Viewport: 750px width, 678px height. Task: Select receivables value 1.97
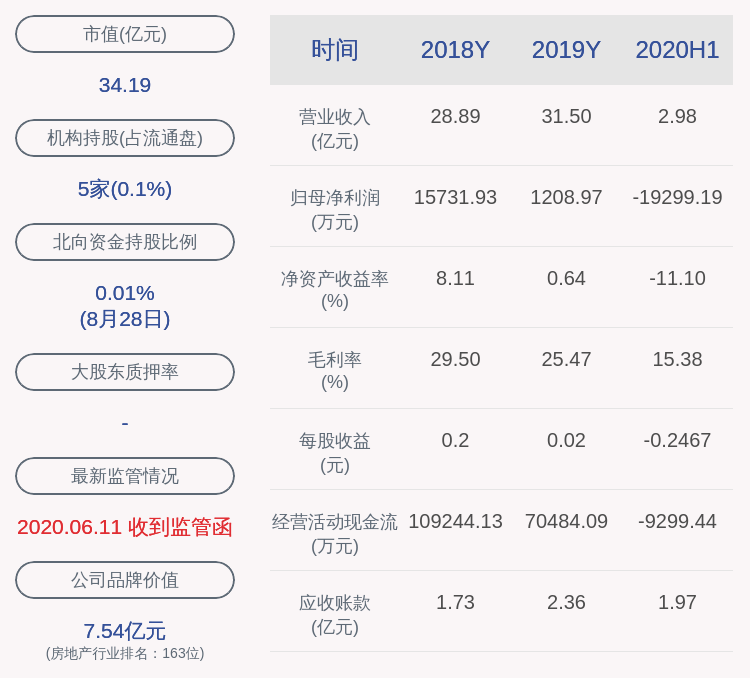point(677,602)
